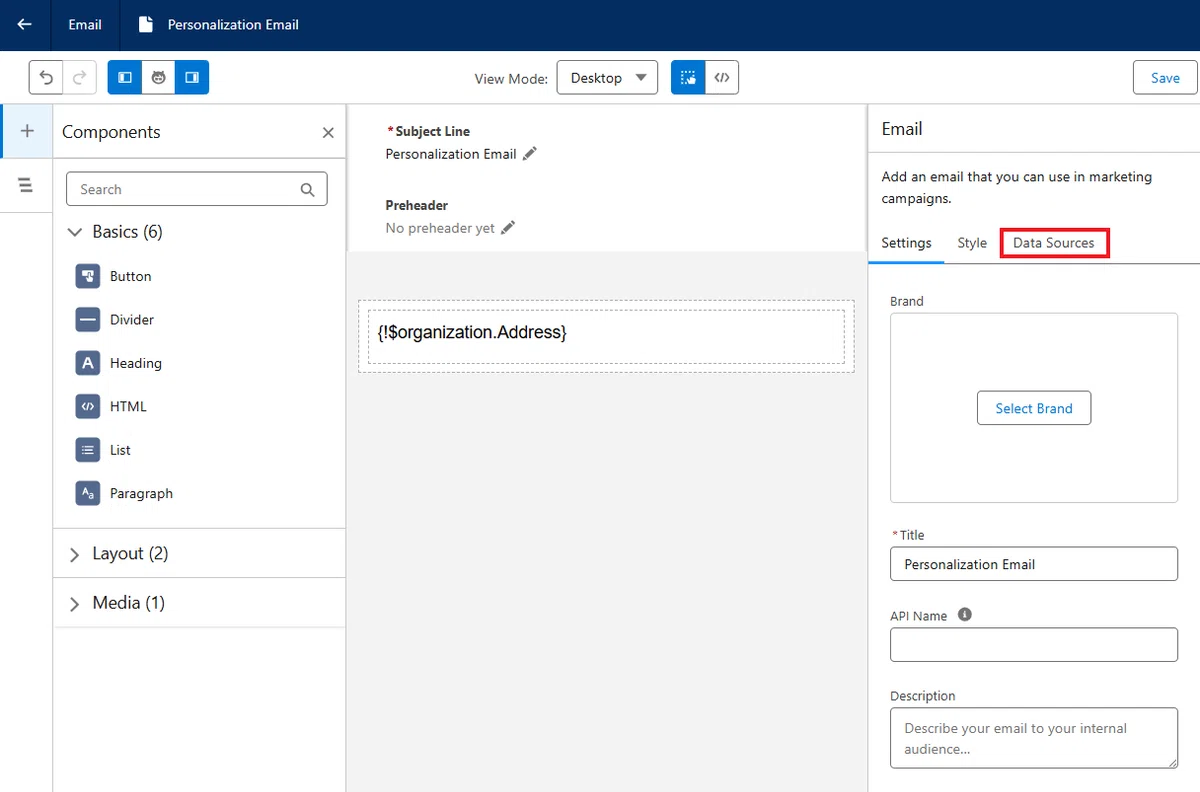Edit the Subject Line pencil icon

(530, 153)
